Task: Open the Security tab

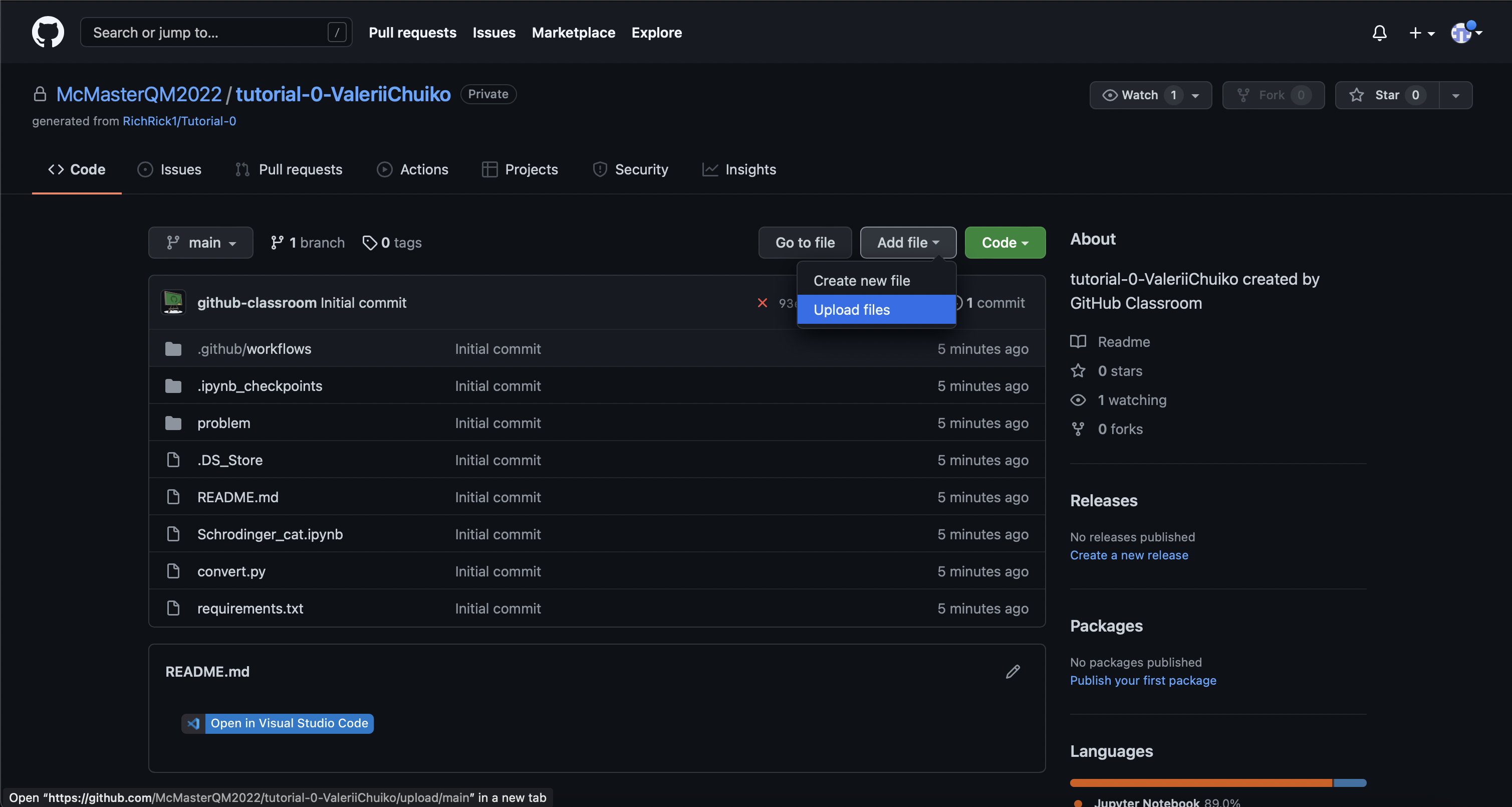Action: (630, 169)
